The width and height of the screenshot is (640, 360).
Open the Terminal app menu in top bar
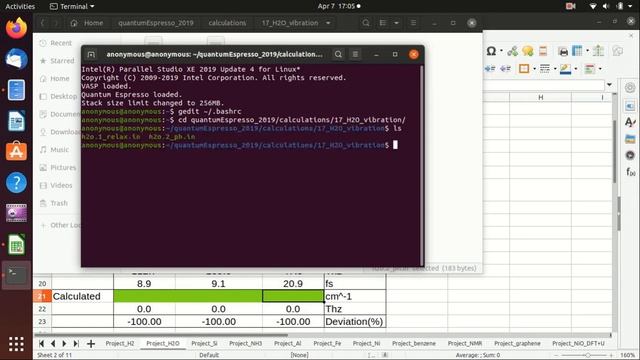pos(72,6)
